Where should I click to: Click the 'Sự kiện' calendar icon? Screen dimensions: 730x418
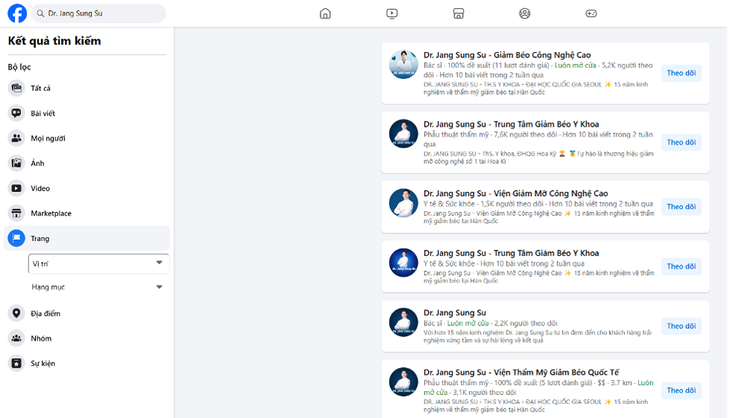[x=16, y=364]
